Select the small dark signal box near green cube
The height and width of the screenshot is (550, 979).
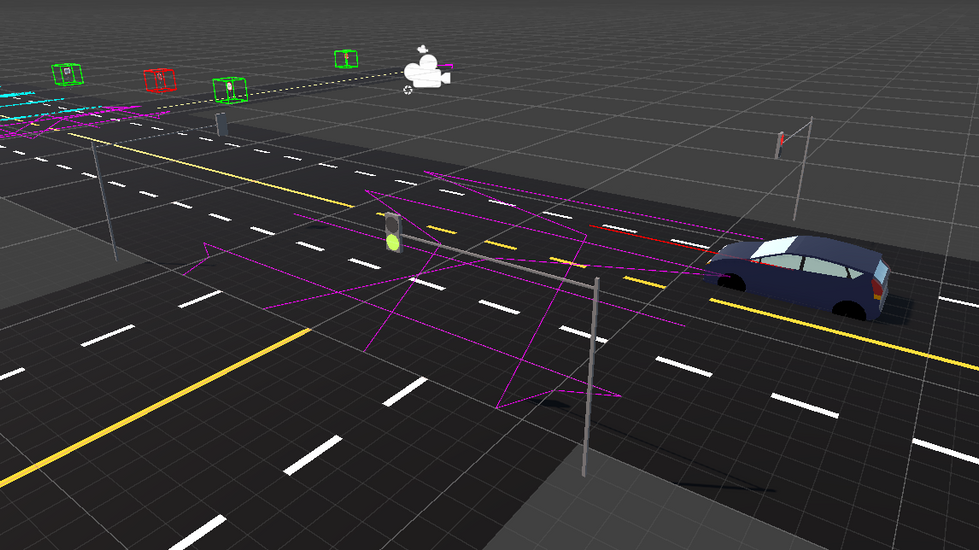pyautogui.click(x=221, y=124)
